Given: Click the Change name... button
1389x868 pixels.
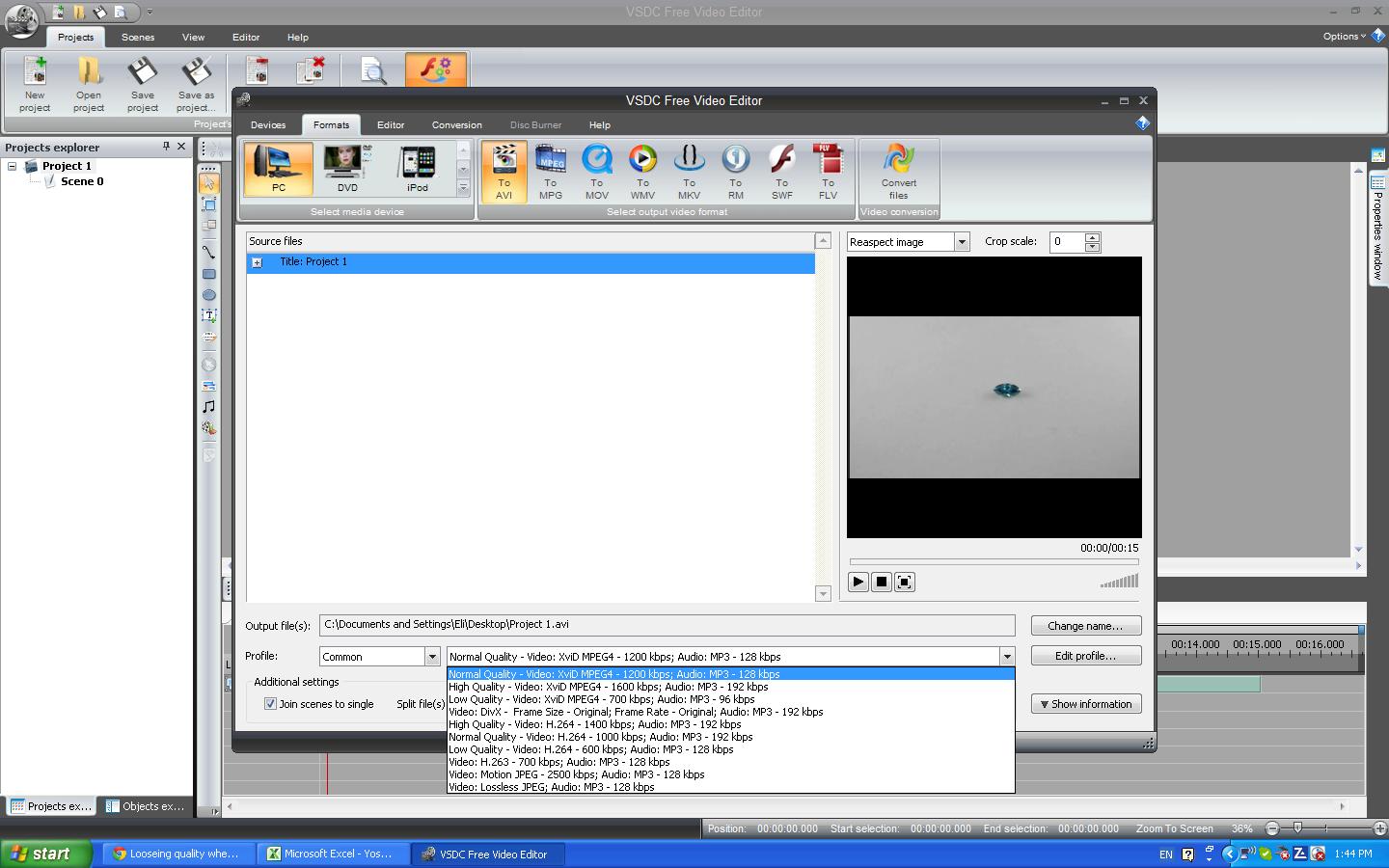Looking at the screenshot, I should pyautogui.click(x=1085, y=626).
